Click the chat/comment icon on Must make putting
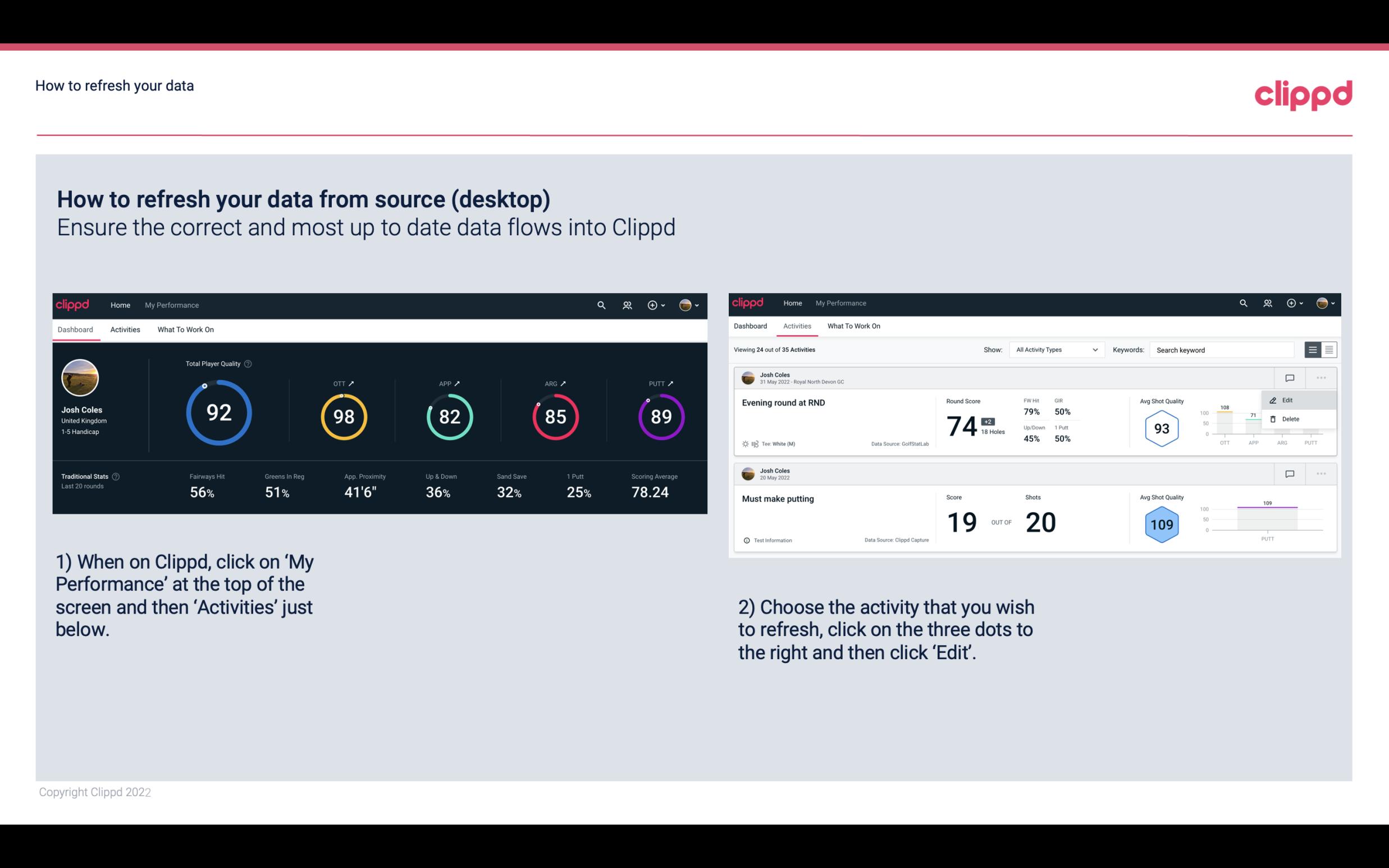The height and width of the screenshot is (868, 1389). pos(1289,473)
